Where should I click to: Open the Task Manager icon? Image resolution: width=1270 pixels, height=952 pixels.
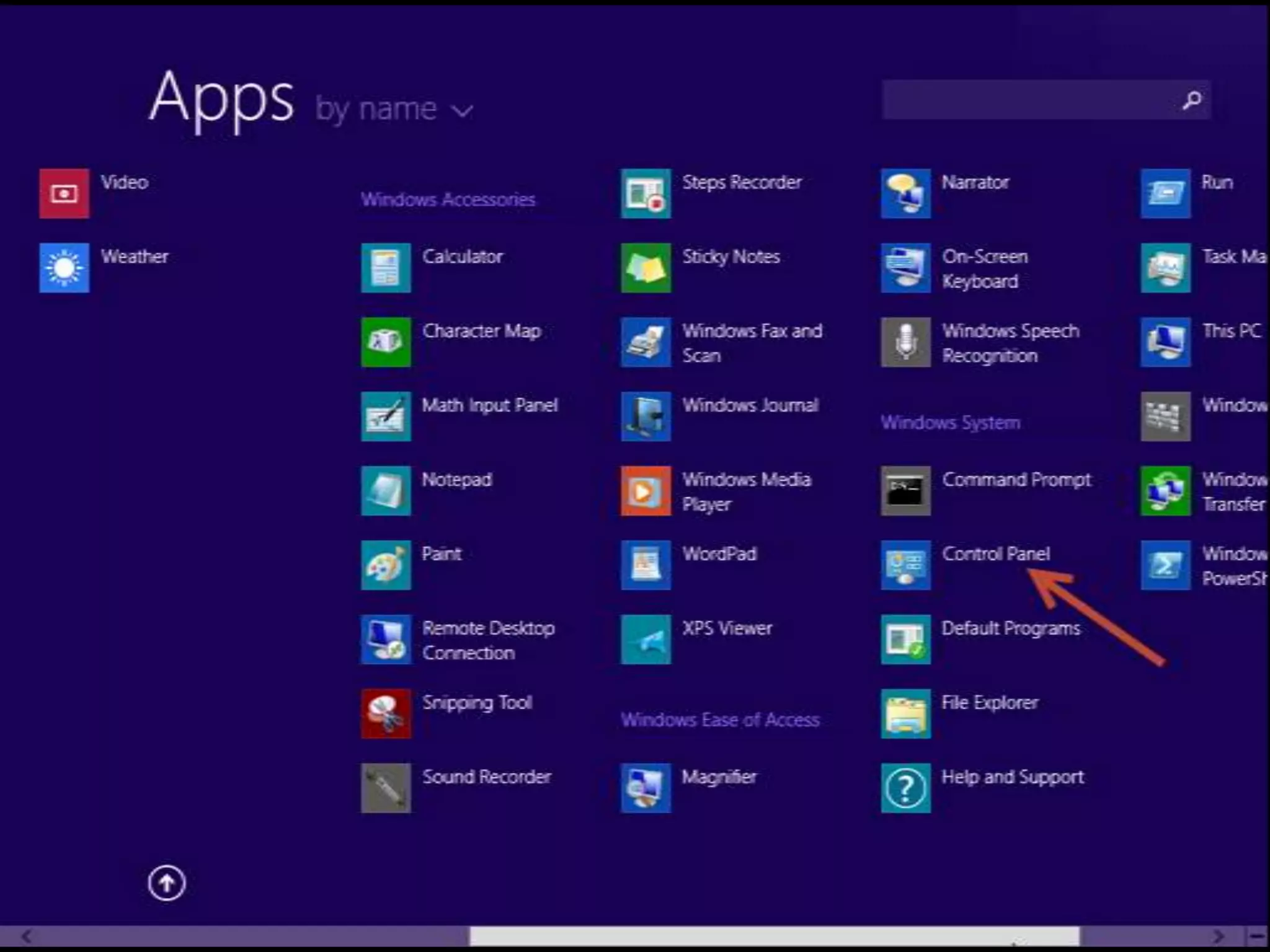tap(1165, 268)
